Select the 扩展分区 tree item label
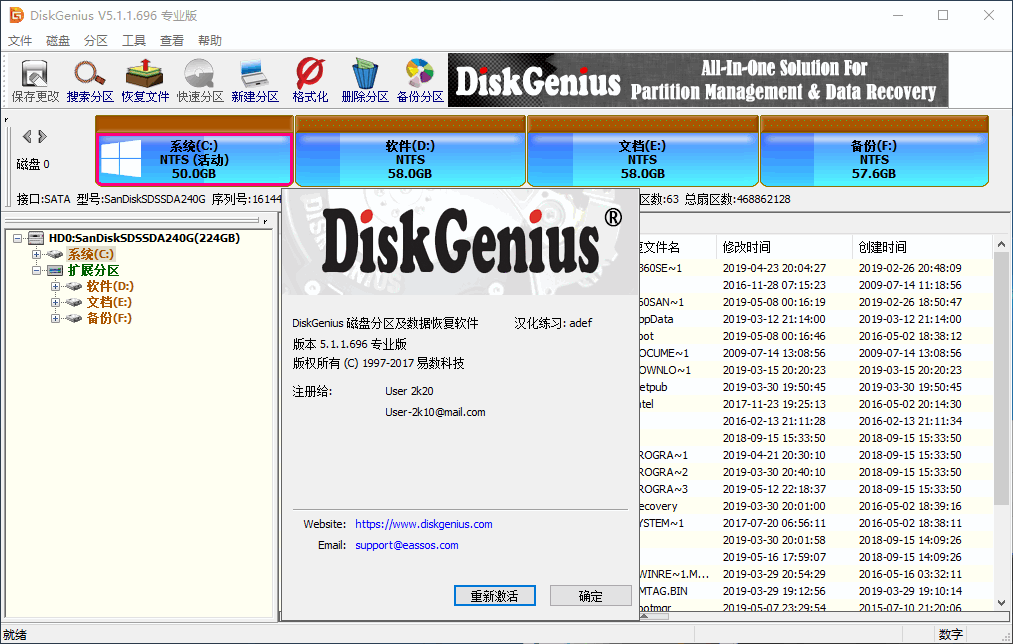Image resolution: width=1013 pixels, height=644 pixels. tap(94, 271)
